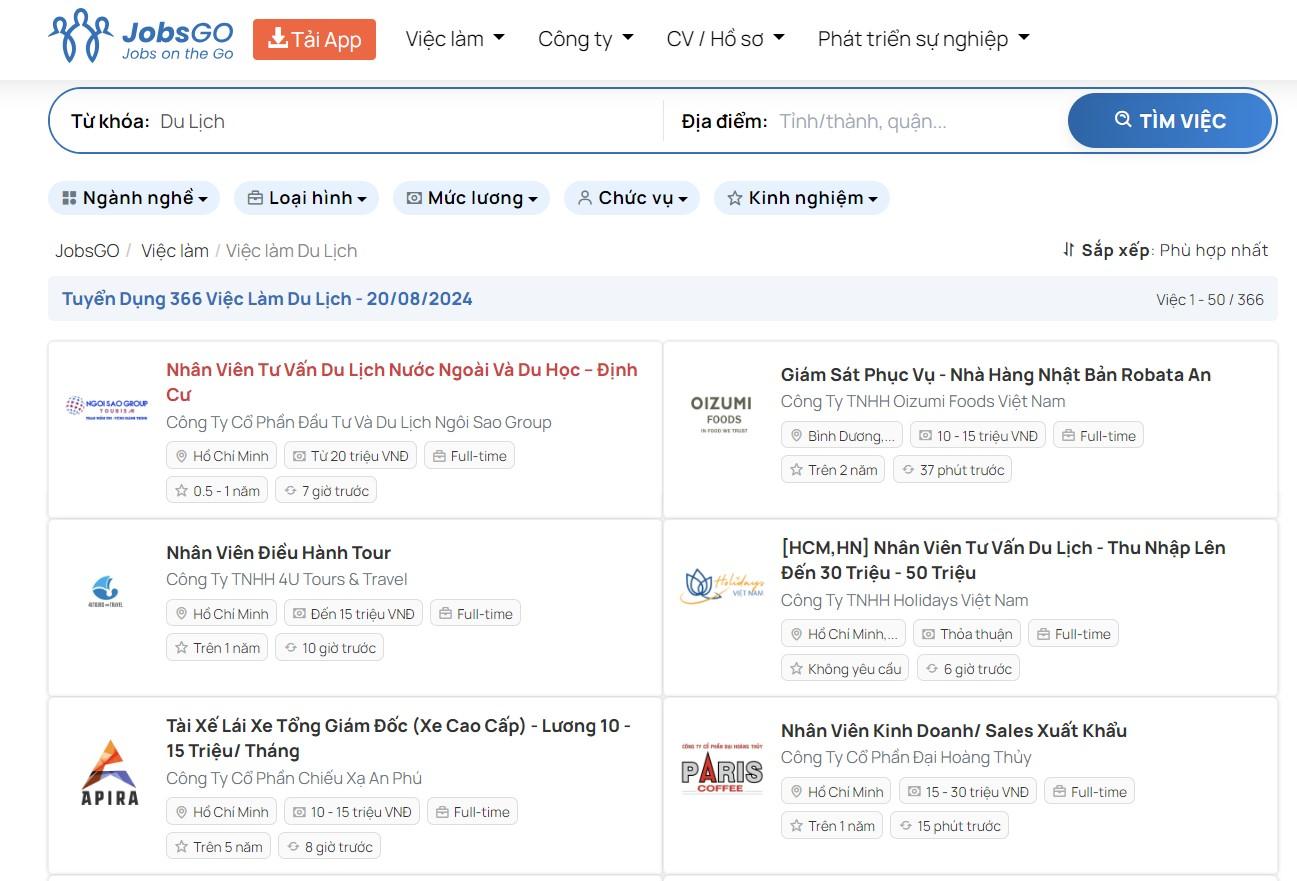Open Nhân Viên Kinh Doanh Sales Xuất Khẩu job
The image size is (1297, 881).
click(x=954, y=731)
